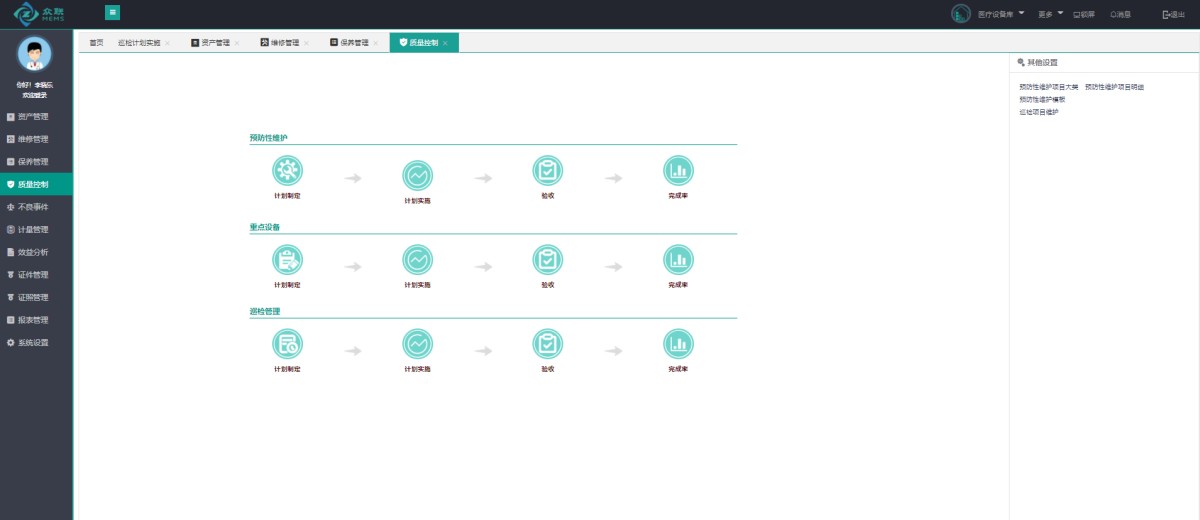
Task: Click the 巡检管理 section heading
Action: pyautogui.click(x=265, y=311)
